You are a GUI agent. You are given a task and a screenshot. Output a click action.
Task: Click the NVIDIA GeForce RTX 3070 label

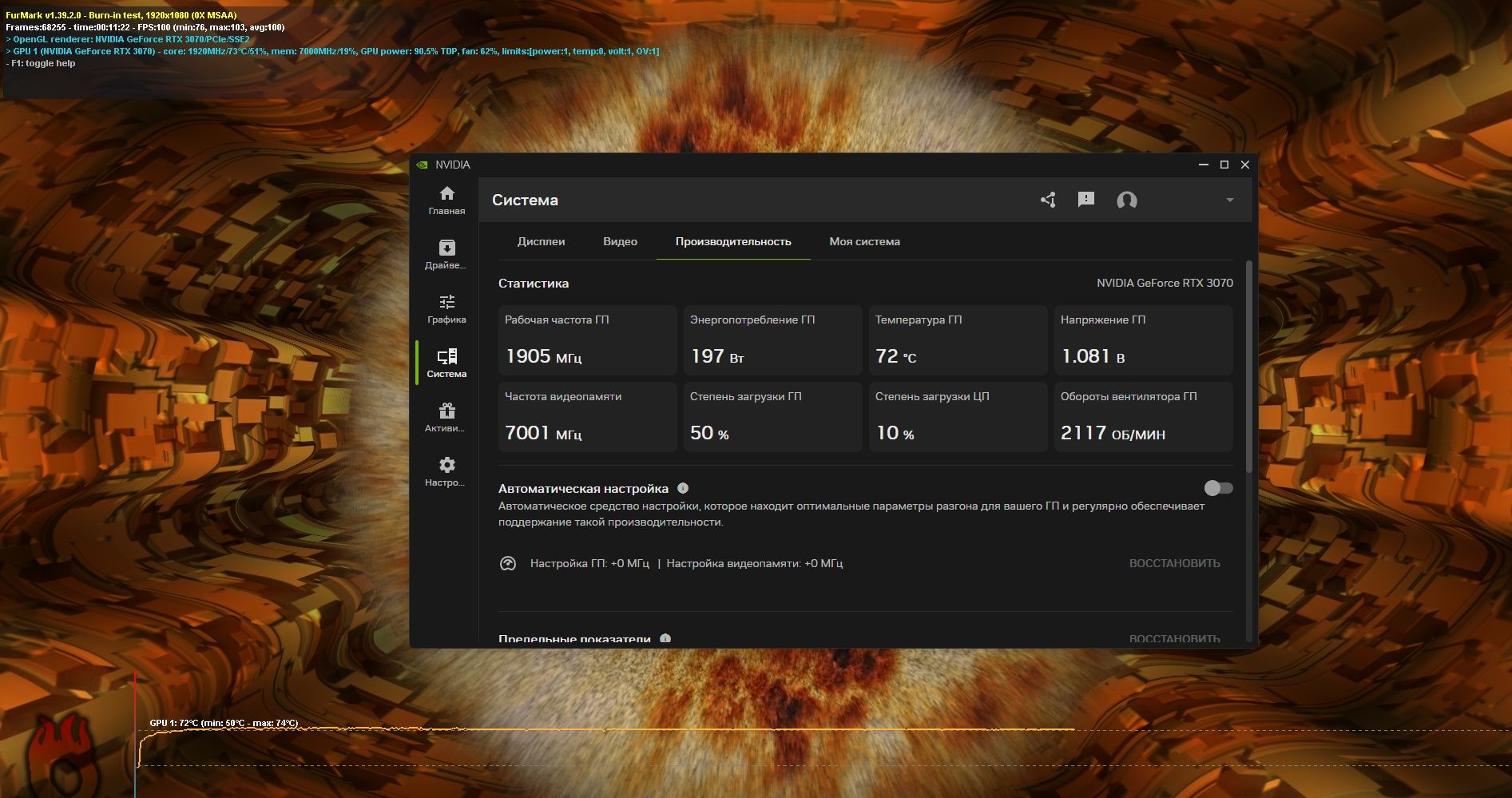[1165, 283]
